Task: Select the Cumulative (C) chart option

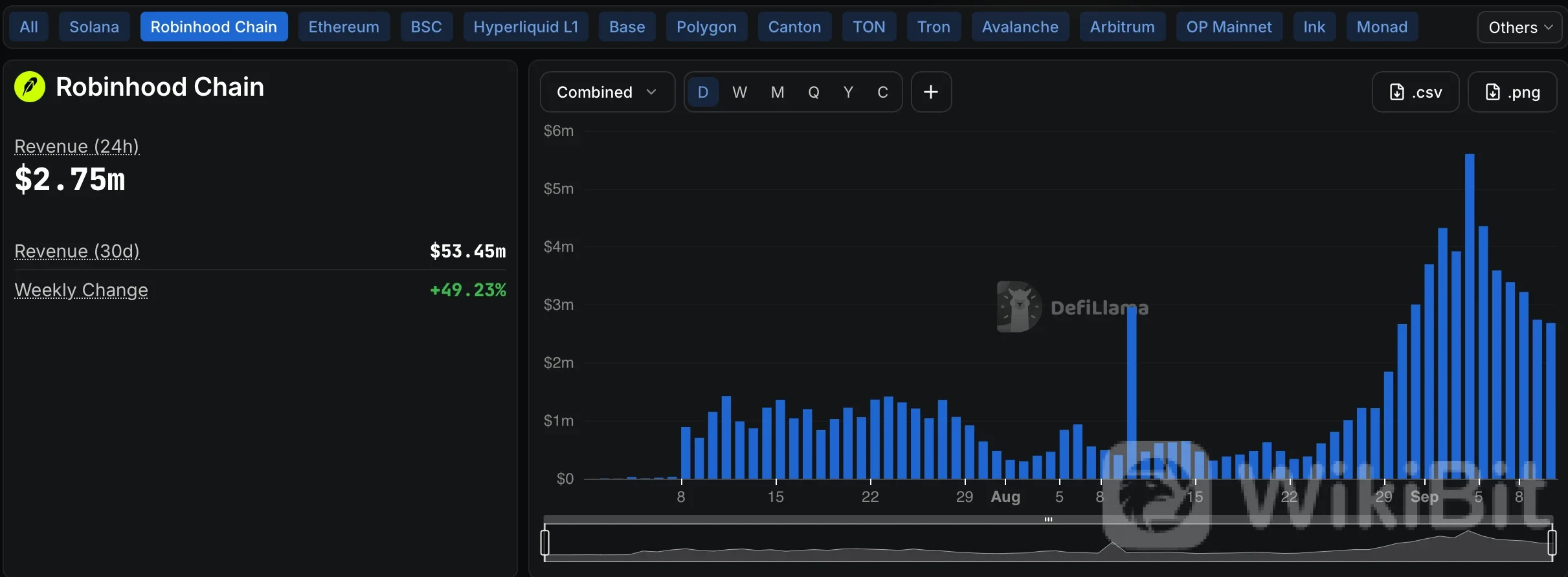Action: [882, 92]
